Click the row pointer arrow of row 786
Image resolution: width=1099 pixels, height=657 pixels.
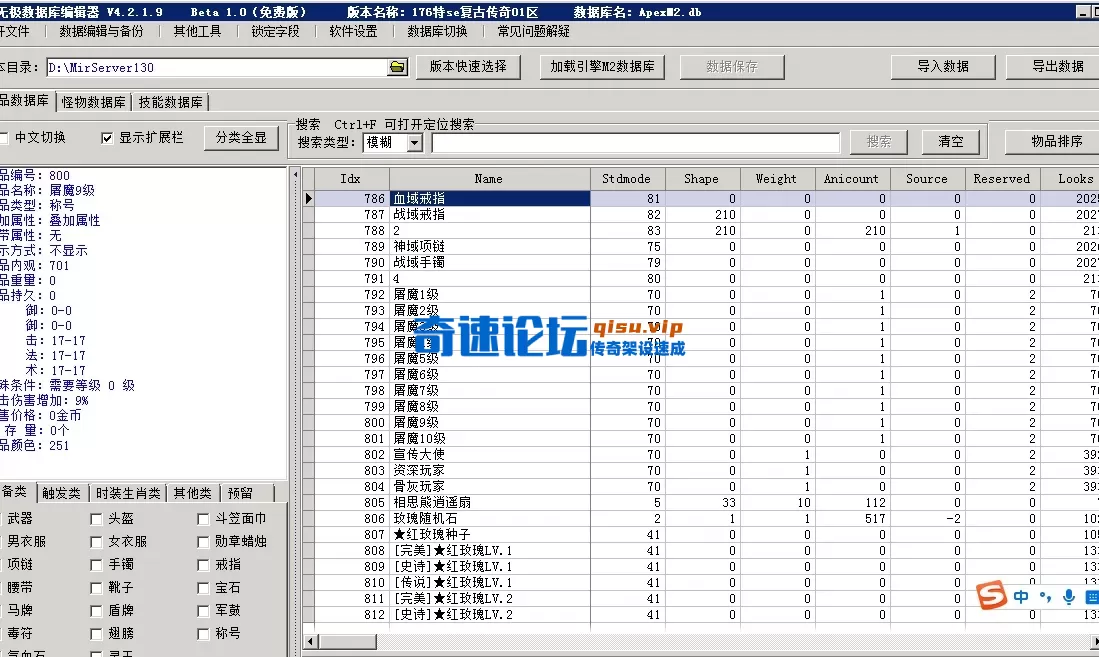pyautogui.click(x=308, y=198)
